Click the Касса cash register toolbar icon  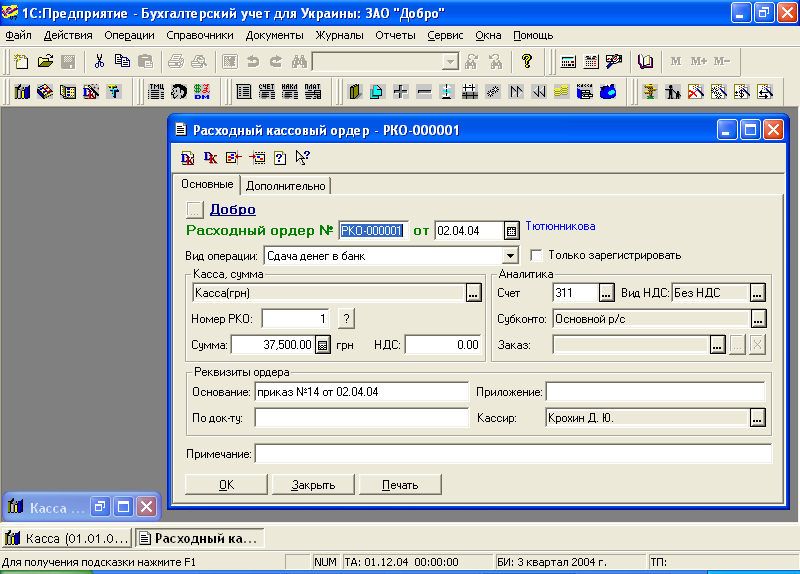pyautogui.click(x=585, y=92)
